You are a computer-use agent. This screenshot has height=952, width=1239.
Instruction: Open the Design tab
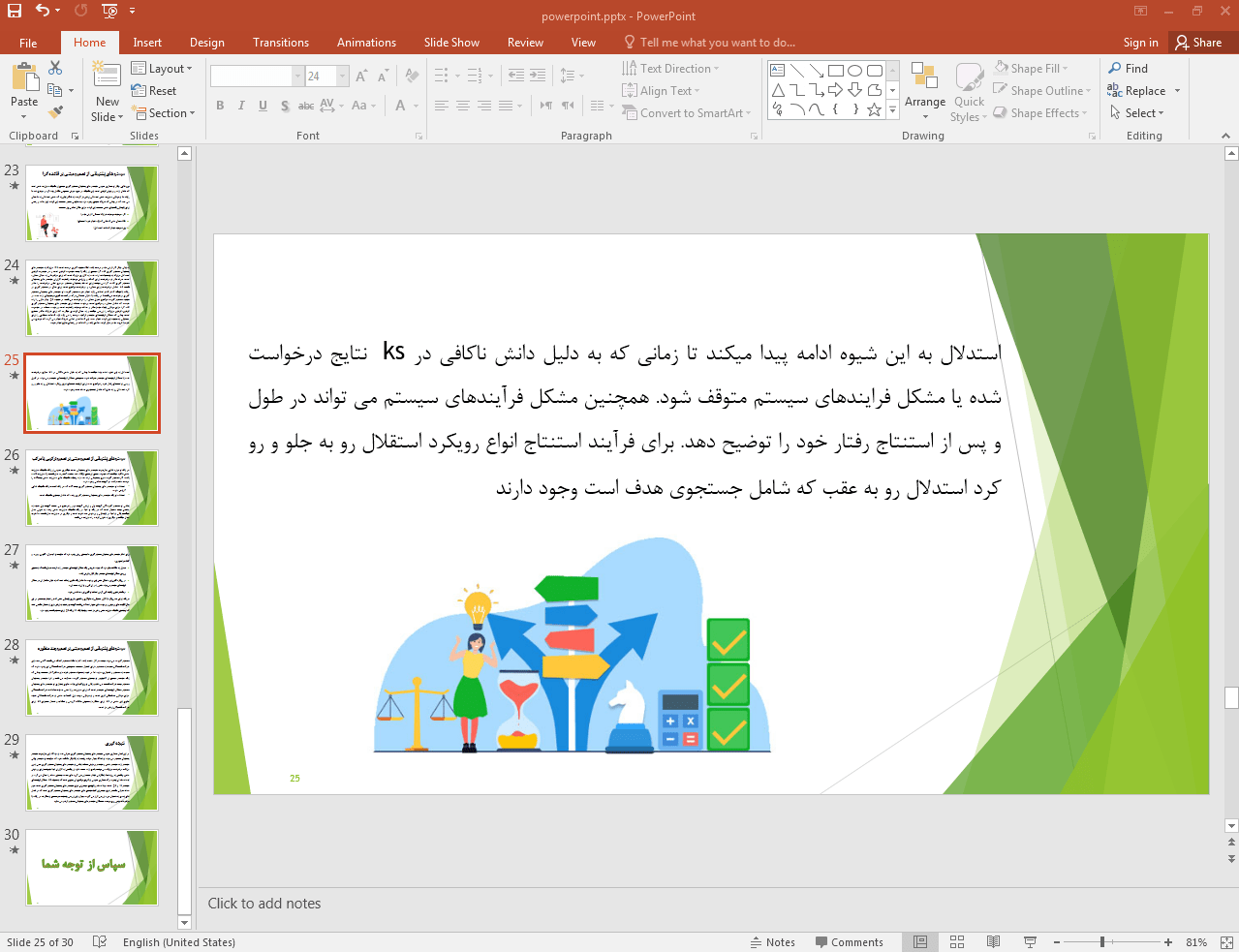click(206, 43)
